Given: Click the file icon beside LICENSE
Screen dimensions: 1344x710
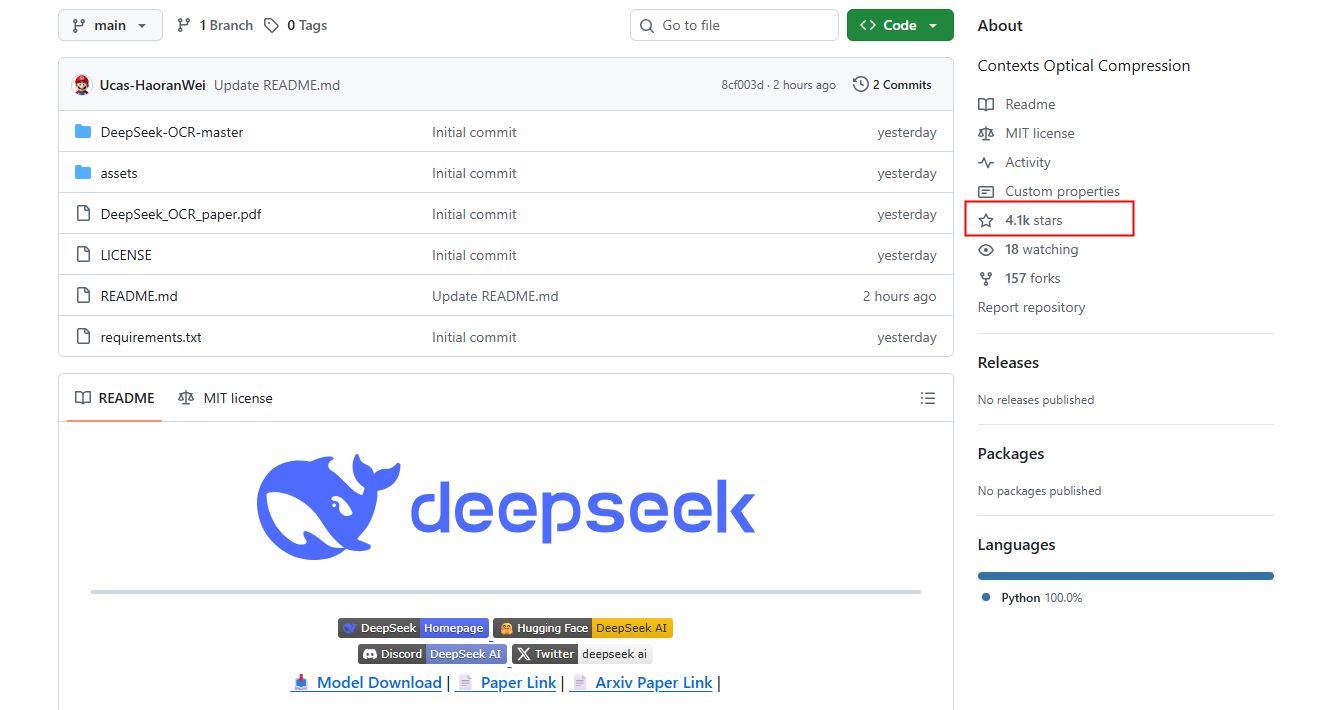Looking at the screenshot, I should click(x=83, y=255).
